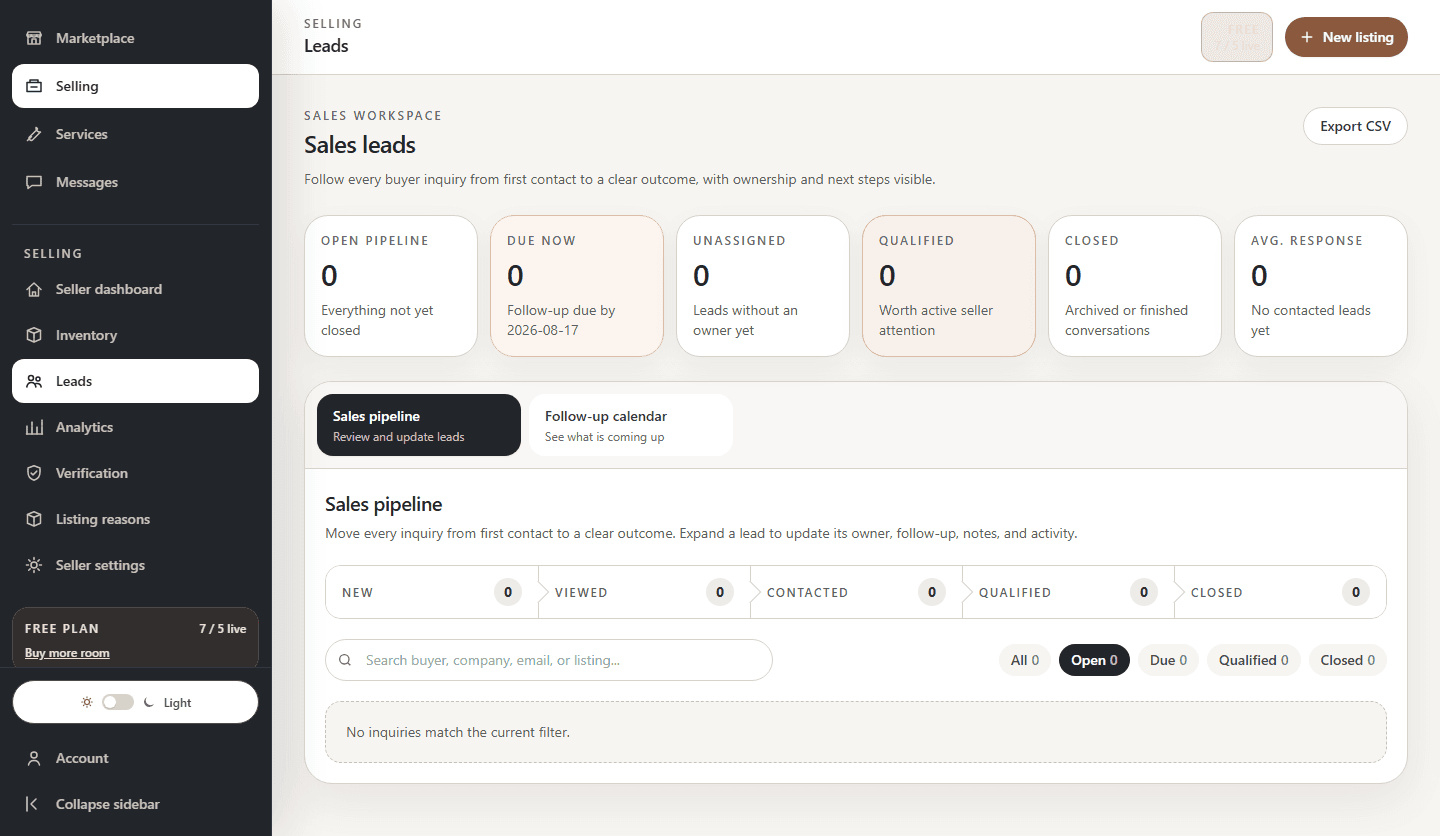Select the Selling briefcase icon
Viewport: 1440px width, 836px height.
click(x=34, y=86)
